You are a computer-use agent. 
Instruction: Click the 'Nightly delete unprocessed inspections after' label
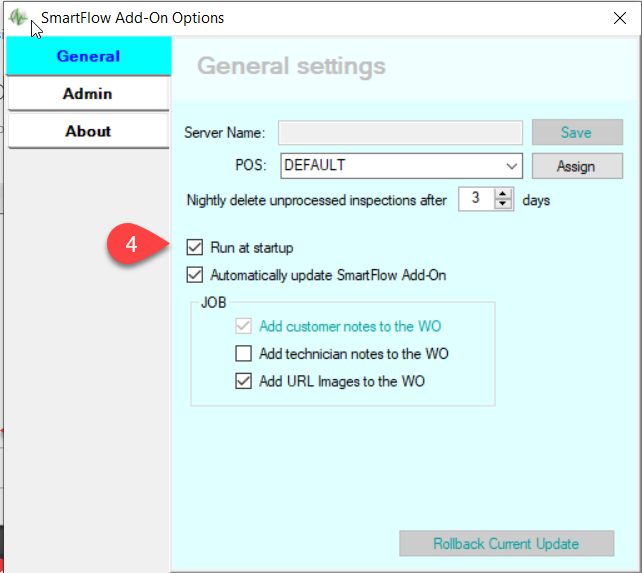(x=316, y=200)
